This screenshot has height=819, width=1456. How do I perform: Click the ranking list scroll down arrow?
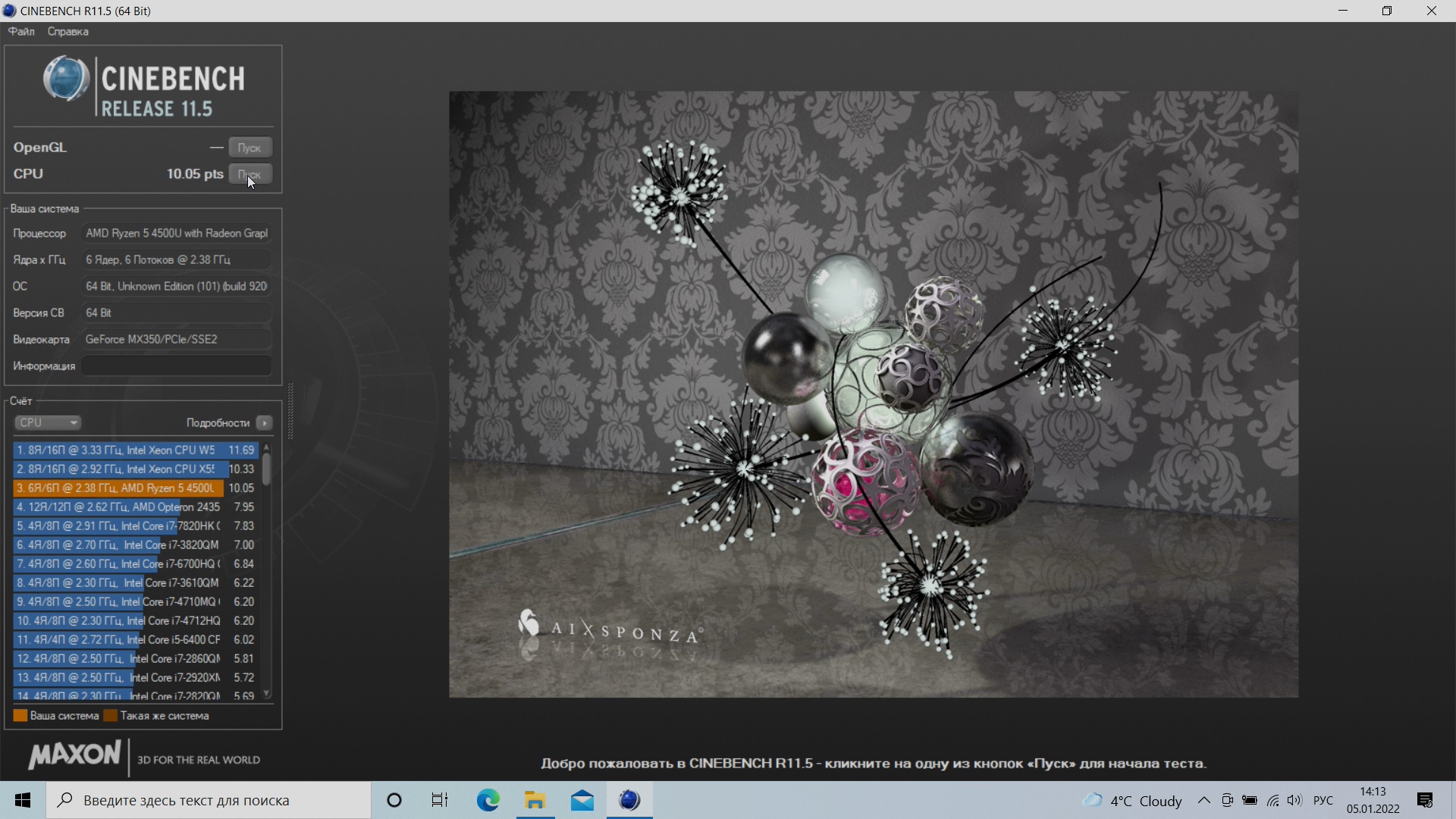[x=266, y=694]
